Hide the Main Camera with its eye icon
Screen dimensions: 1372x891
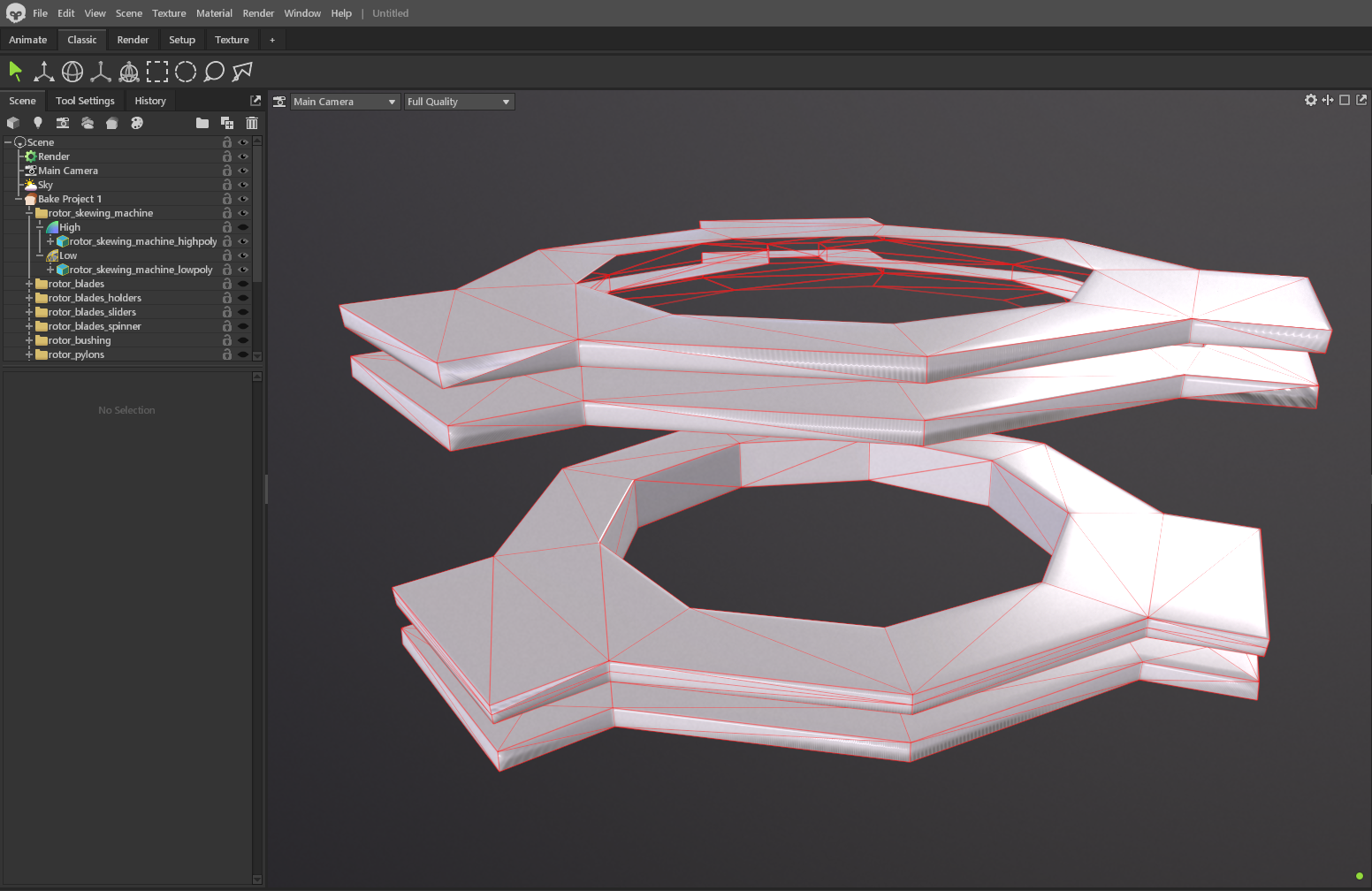243,171
